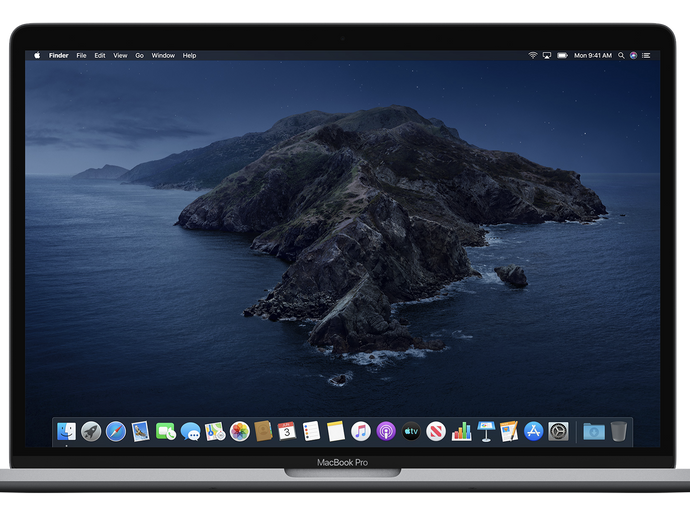Open Downloads folder stack in Dock

point(594,432)
